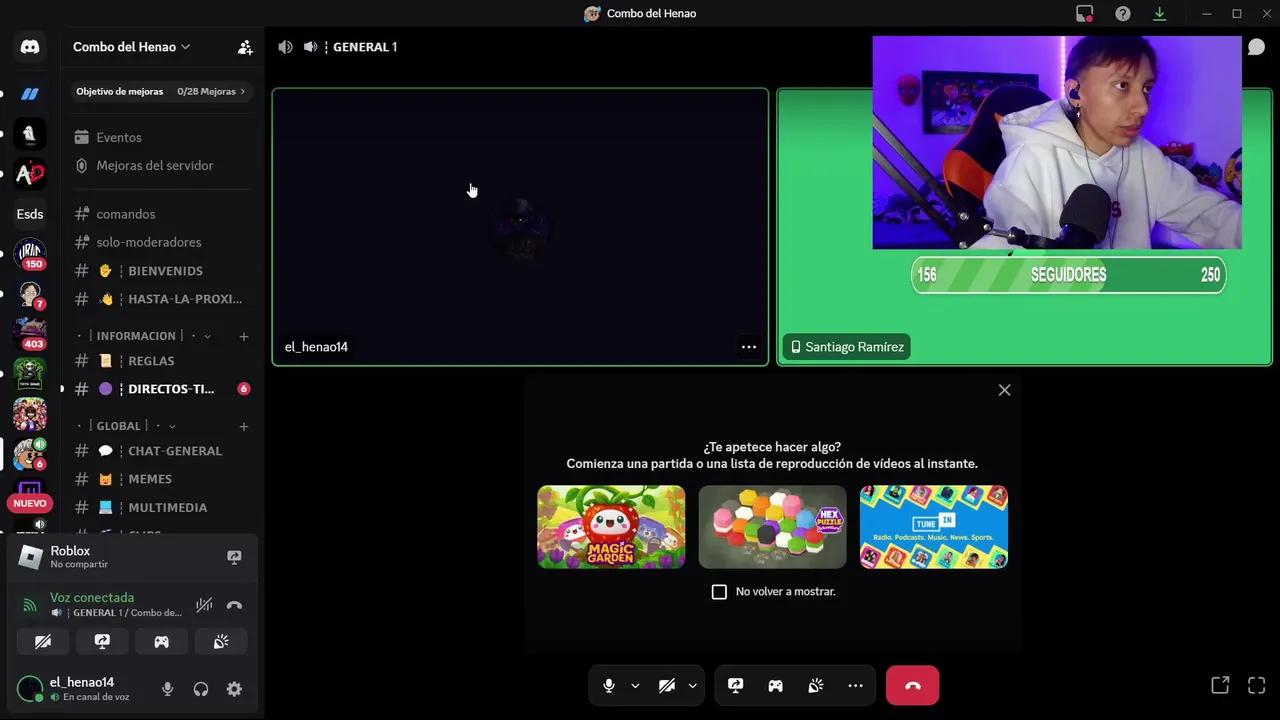The height and width of the screenshot is (720, 1280).
Task: Add a channel to INFORMACION category
Action: click(x=243, y=336)
